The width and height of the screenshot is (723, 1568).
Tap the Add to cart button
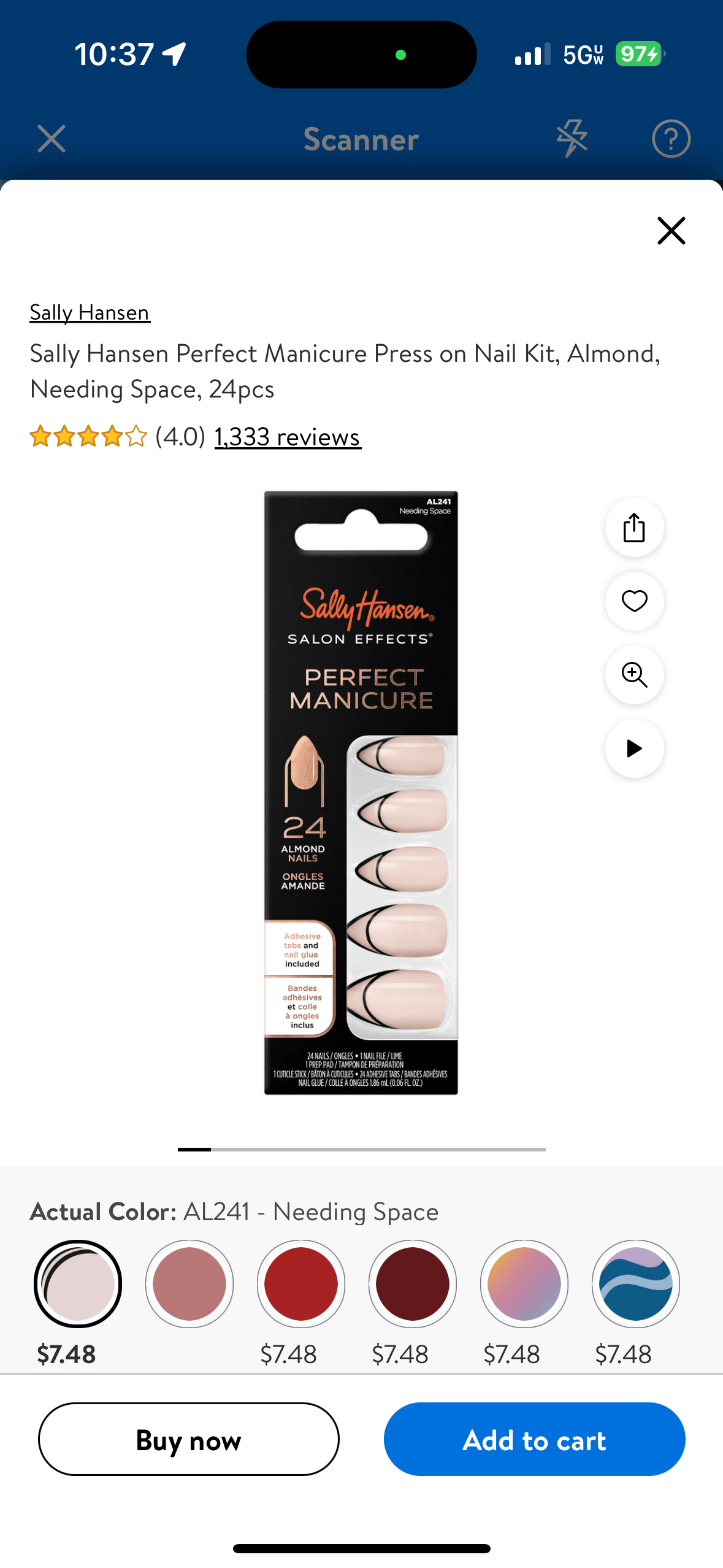(535, 1439)
